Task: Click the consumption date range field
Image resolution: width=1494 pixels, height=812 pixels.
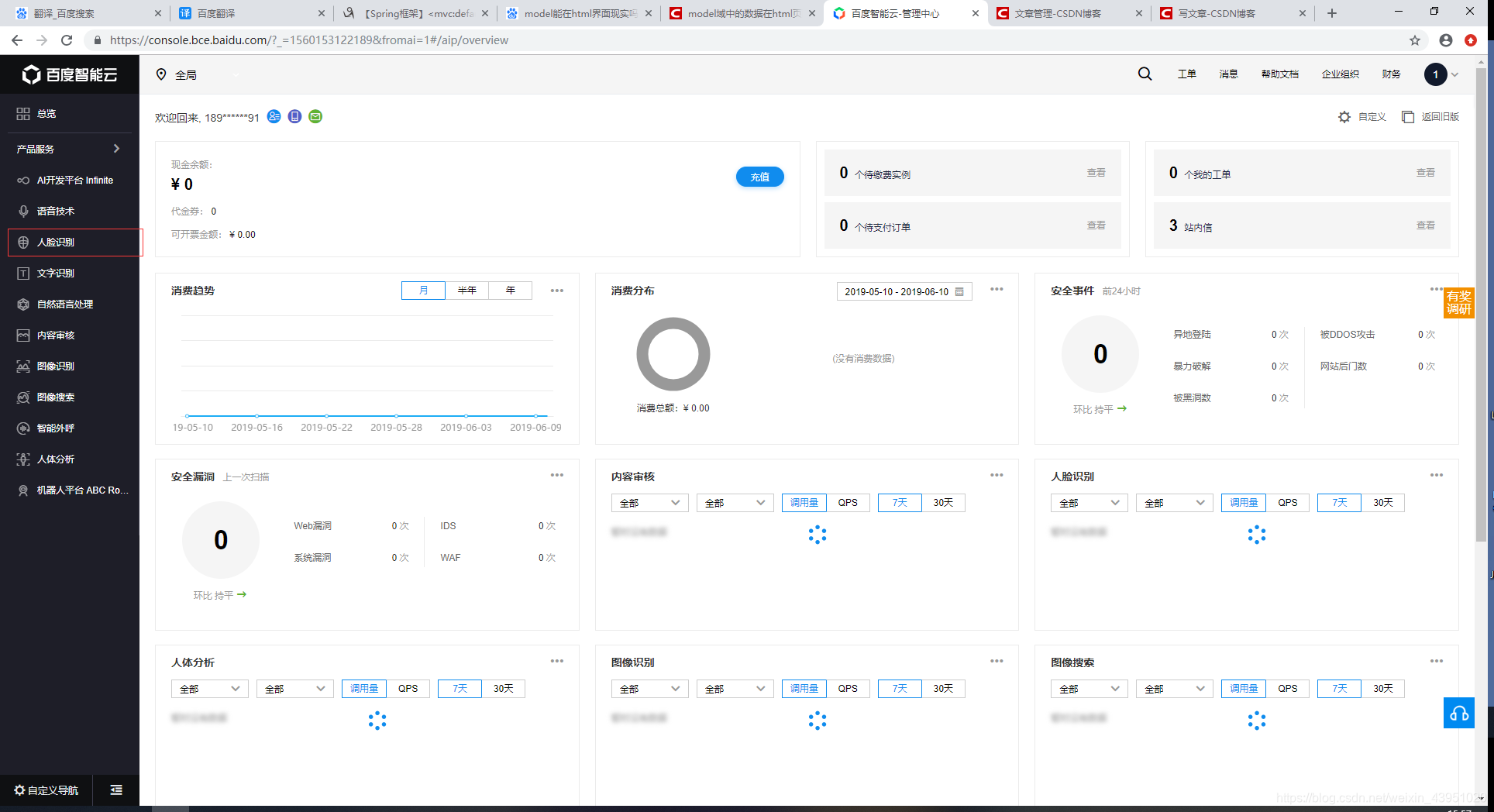Action: [x=904, y=291]
